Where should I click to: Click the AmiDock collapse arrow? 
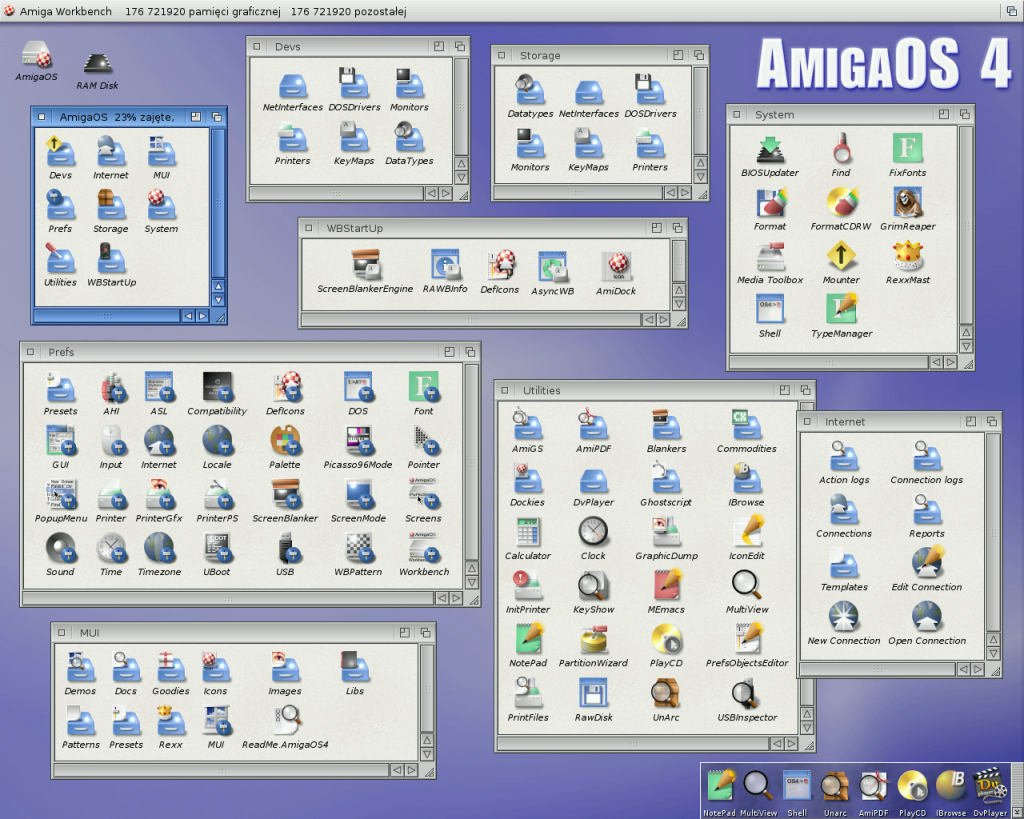[1016, 812]
